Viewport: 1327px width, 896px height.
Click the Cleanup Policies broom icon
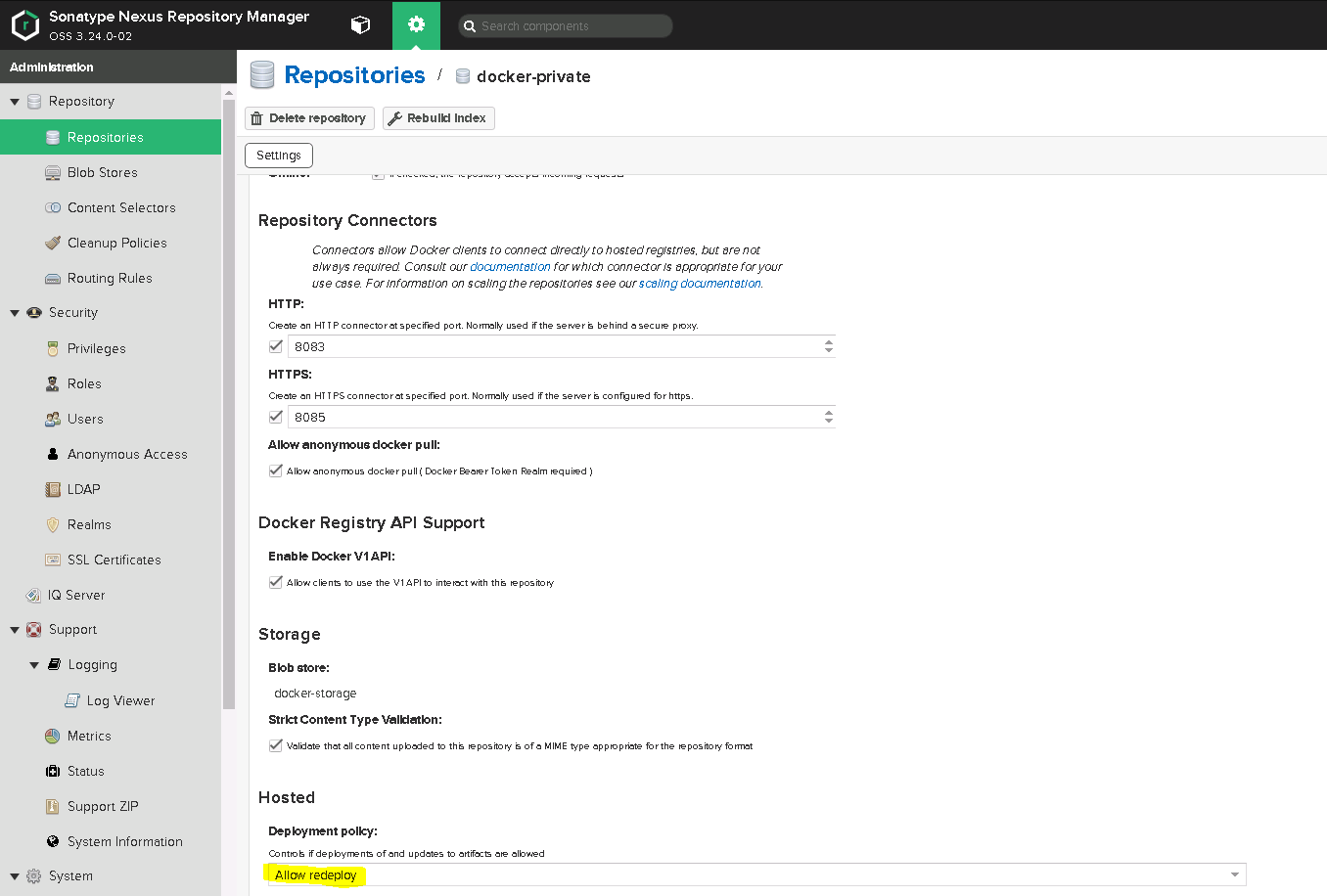click(53, 243)
